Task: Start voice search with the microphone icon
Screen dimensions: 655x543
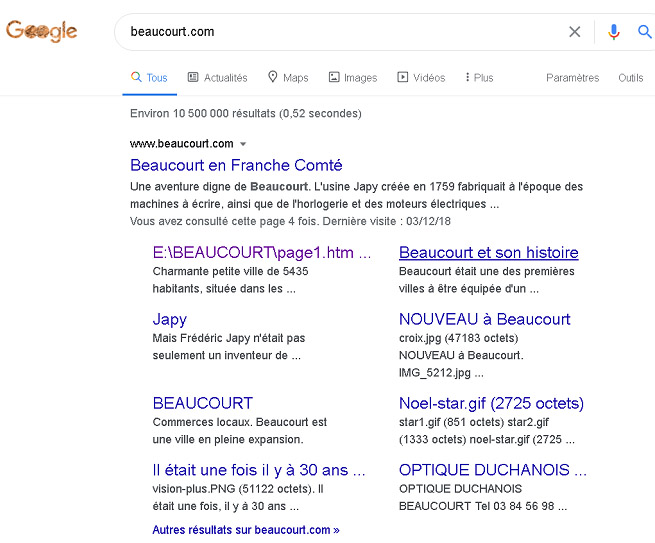Action: [x=614, y=32]
